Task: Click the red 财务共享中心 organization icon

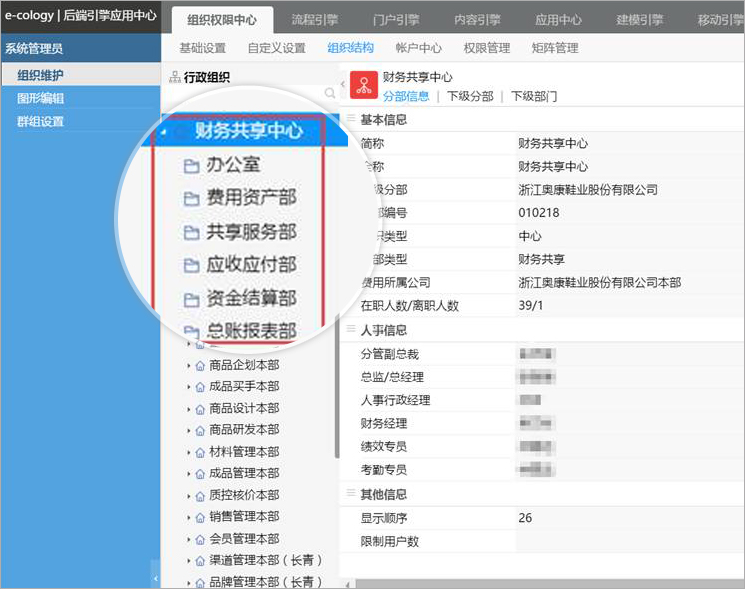Action: [x=365, y=85]
